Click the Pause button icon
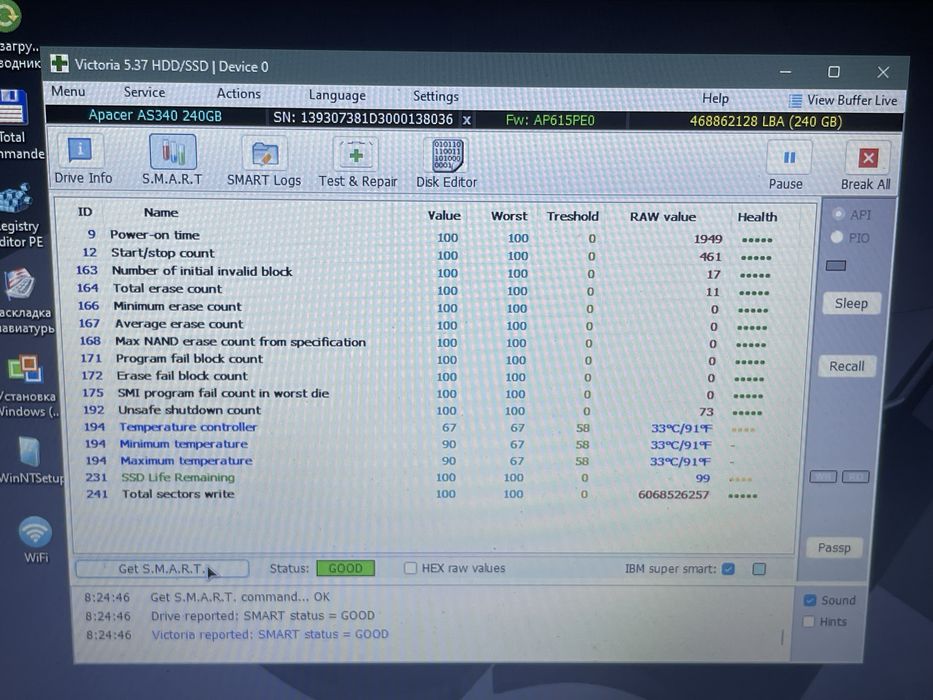The height and width of the screenshot is (700, 933). 789,158
